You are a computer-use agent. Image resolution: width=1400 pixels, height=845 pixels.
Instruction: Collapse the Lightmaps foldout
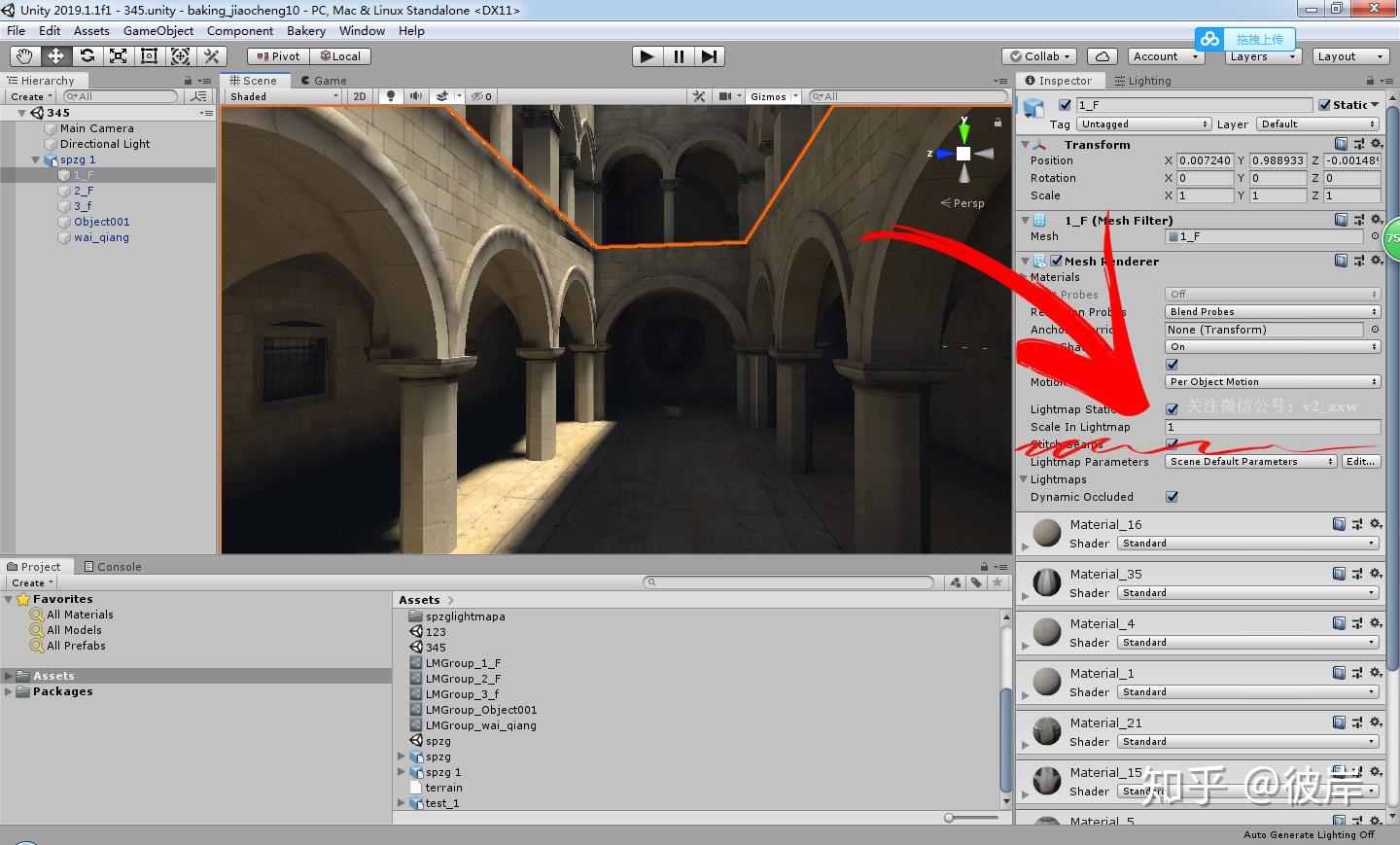(1024, 479)
